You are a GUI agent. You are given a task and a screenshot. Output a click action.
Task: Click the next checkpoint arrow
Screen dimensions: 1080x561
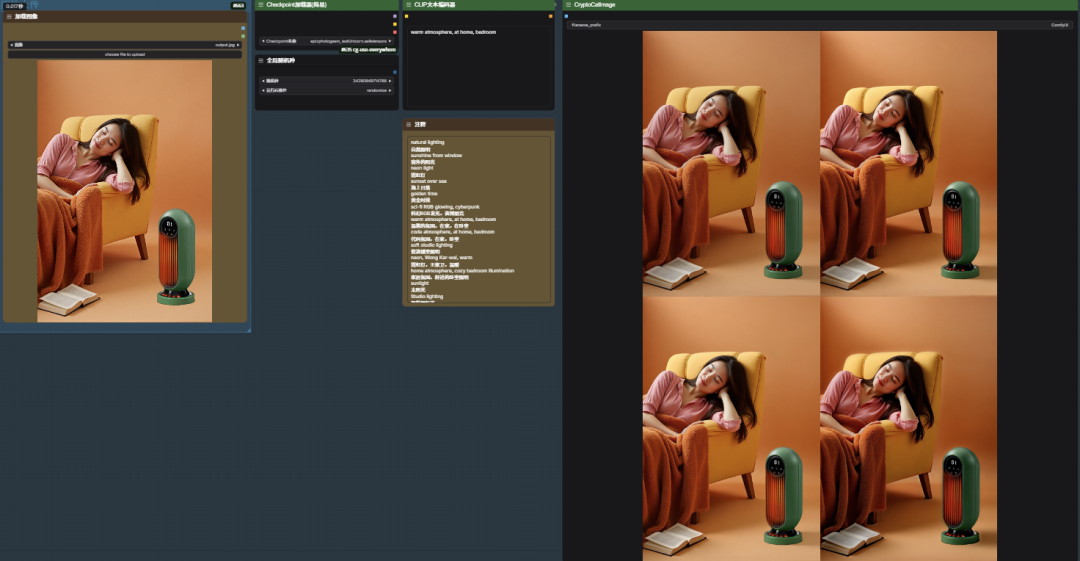click(390, 41)
